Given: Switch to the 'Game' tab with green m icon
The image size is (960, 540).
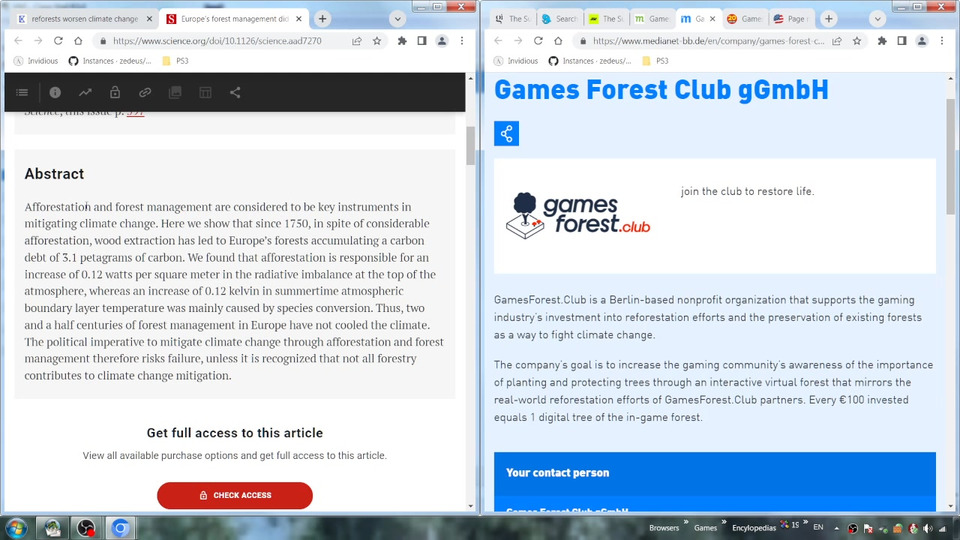Looking at the screenshot, I should coord(653,19).
